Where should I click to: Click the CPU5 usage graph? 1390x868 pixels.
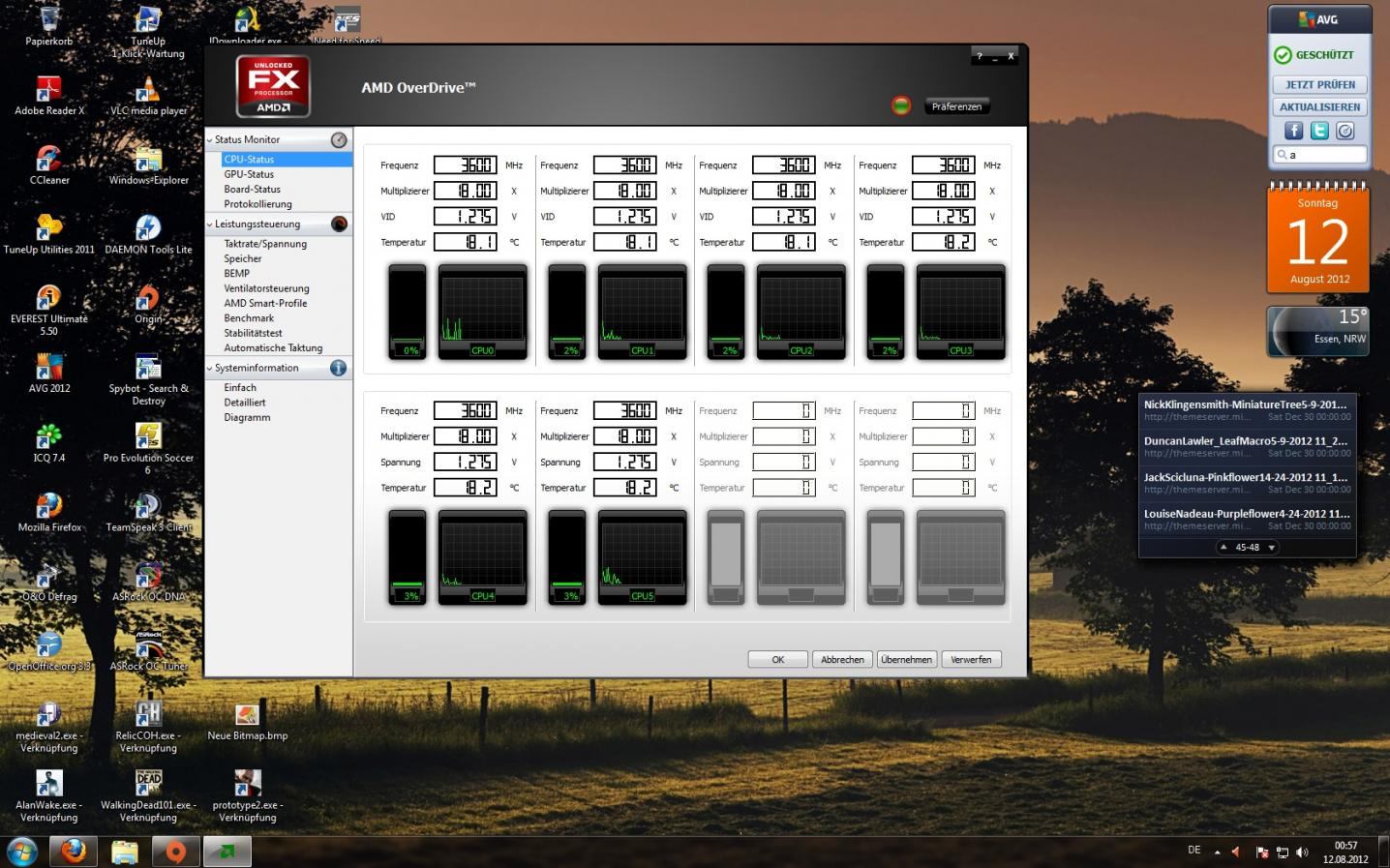point(642,557)
